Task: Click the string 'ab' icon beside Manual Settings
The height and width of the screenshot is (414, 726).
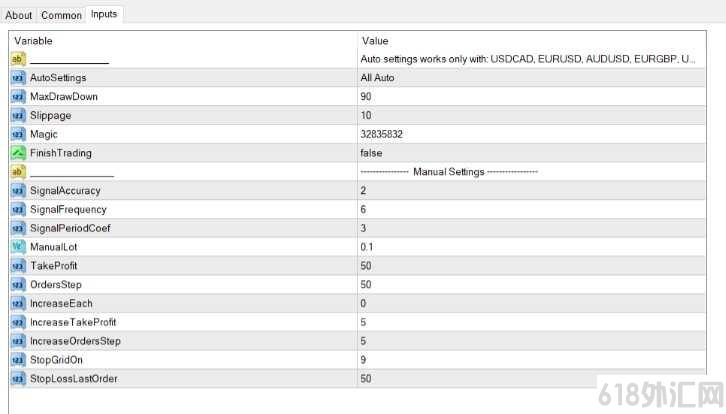Action: 18,172
